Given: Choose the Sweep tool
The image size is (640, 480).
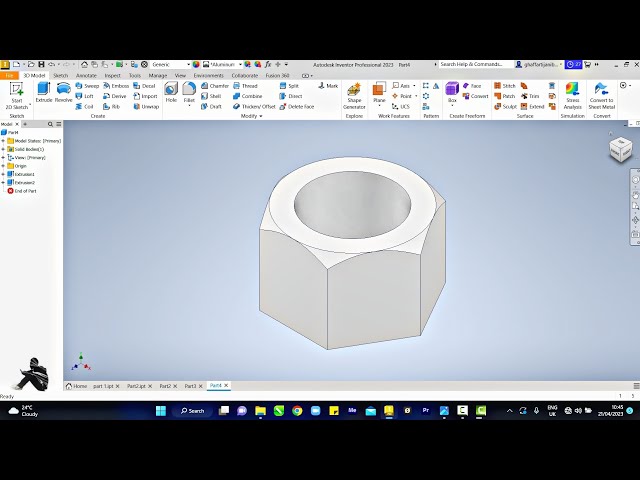Looking at the screenshot, I should point(87,86).
